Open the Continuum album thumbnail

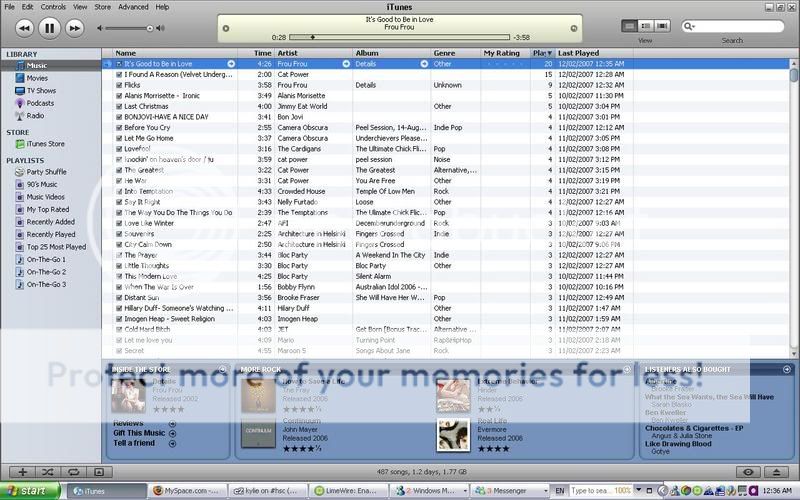click(258, 433)
